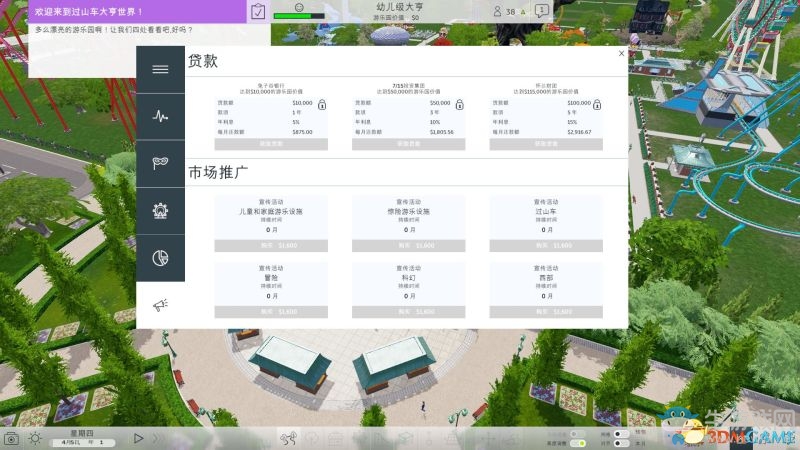Screen dimensions: 800x450
Task: Take the $50,000 loan button
Action: pyautogui.click(x=408, y=144)
